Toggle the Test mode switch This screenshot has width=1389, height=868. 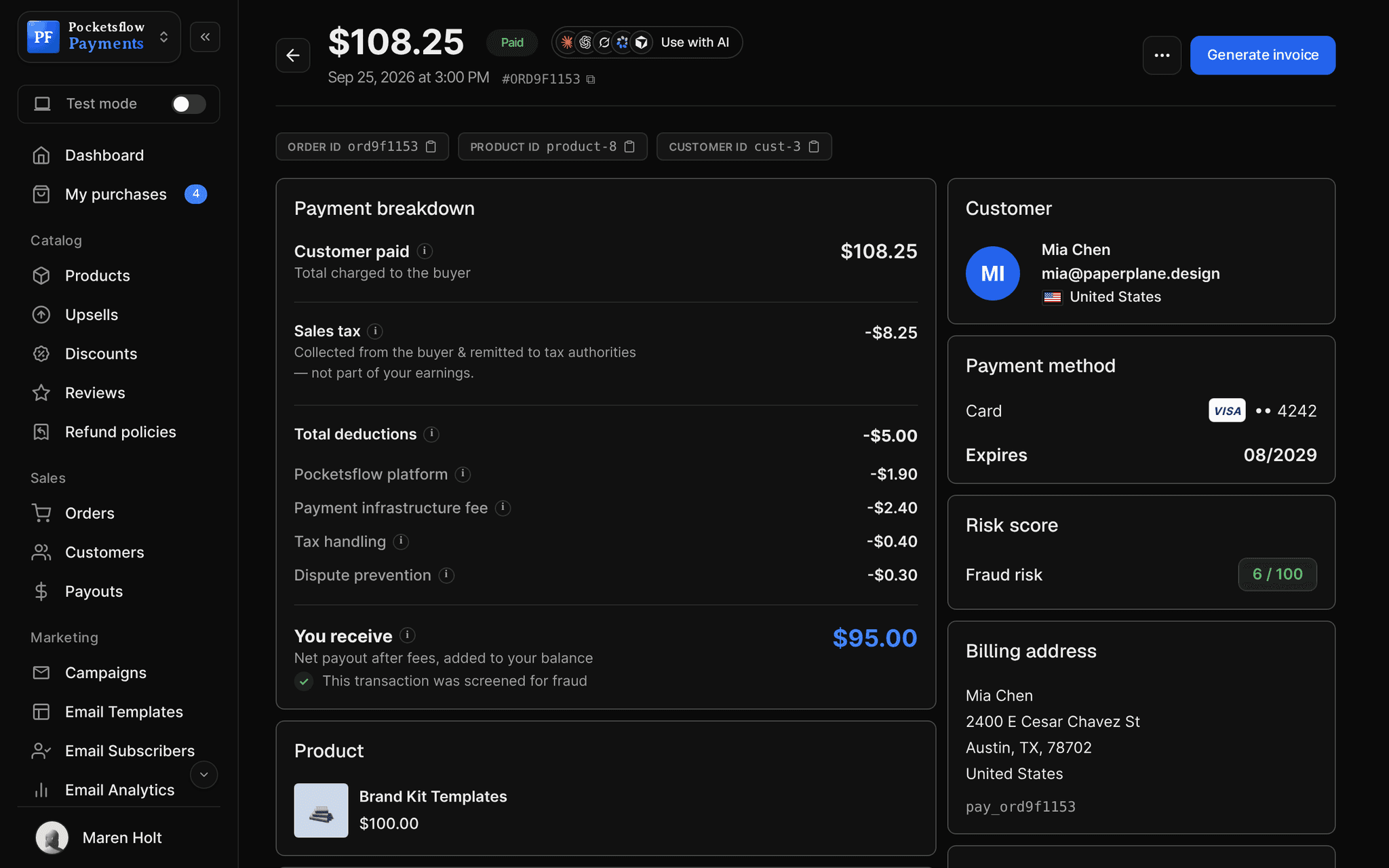(x=189, y=104)
